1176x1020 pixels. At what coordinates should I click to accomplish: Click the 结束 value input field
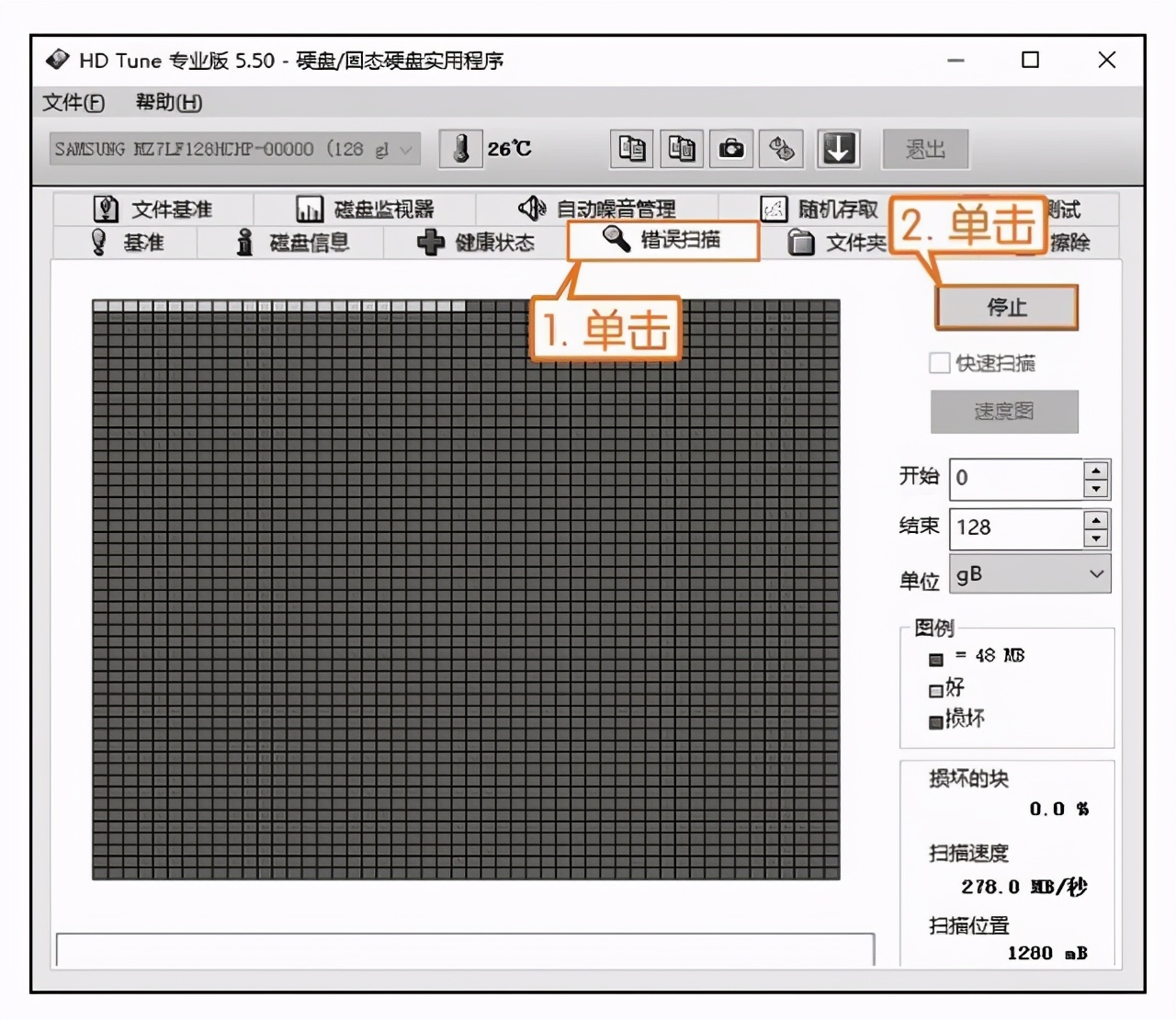[1016, 528]
